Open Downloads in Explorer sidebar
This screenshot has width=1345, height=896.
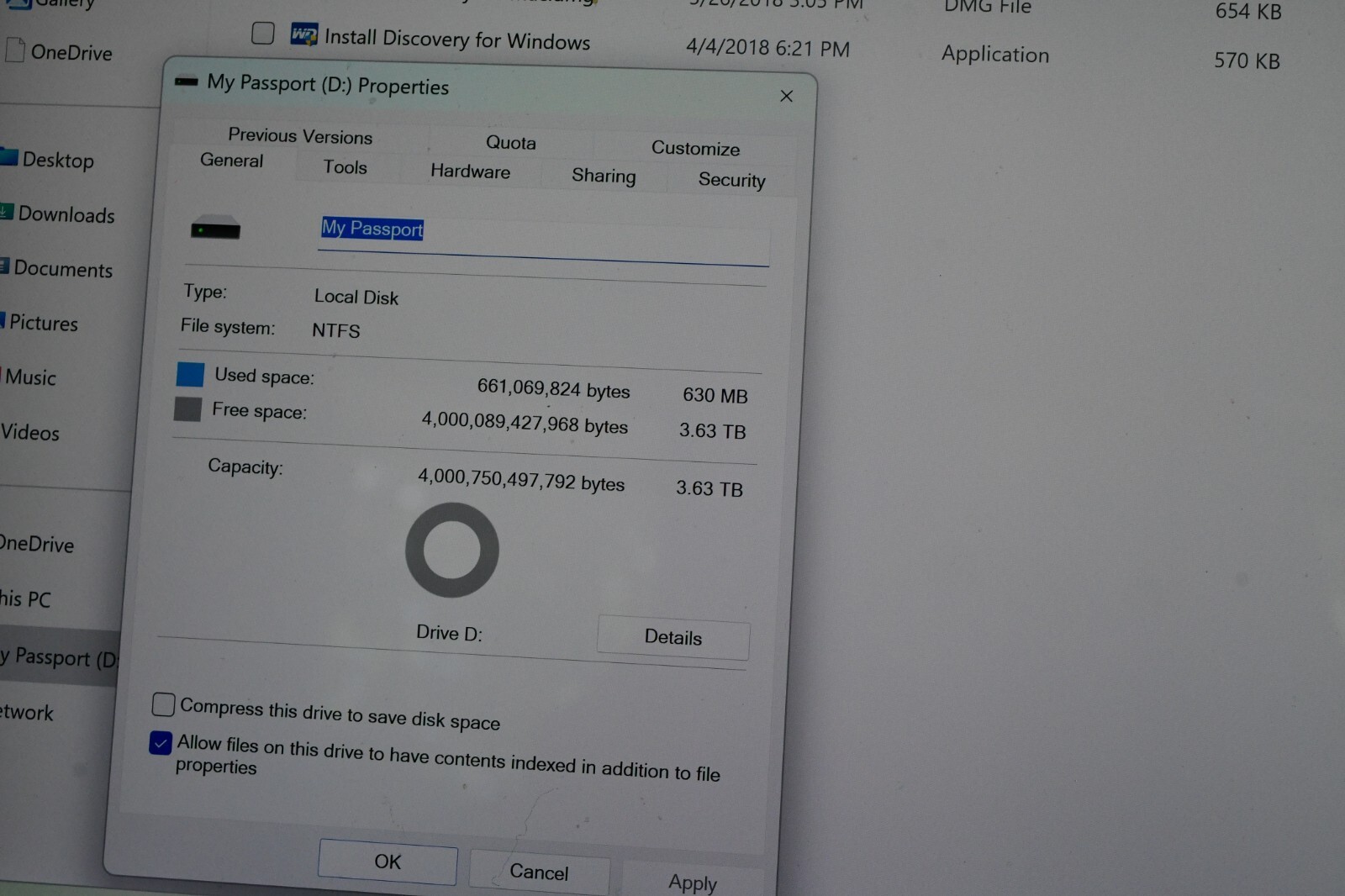point(66,214)
